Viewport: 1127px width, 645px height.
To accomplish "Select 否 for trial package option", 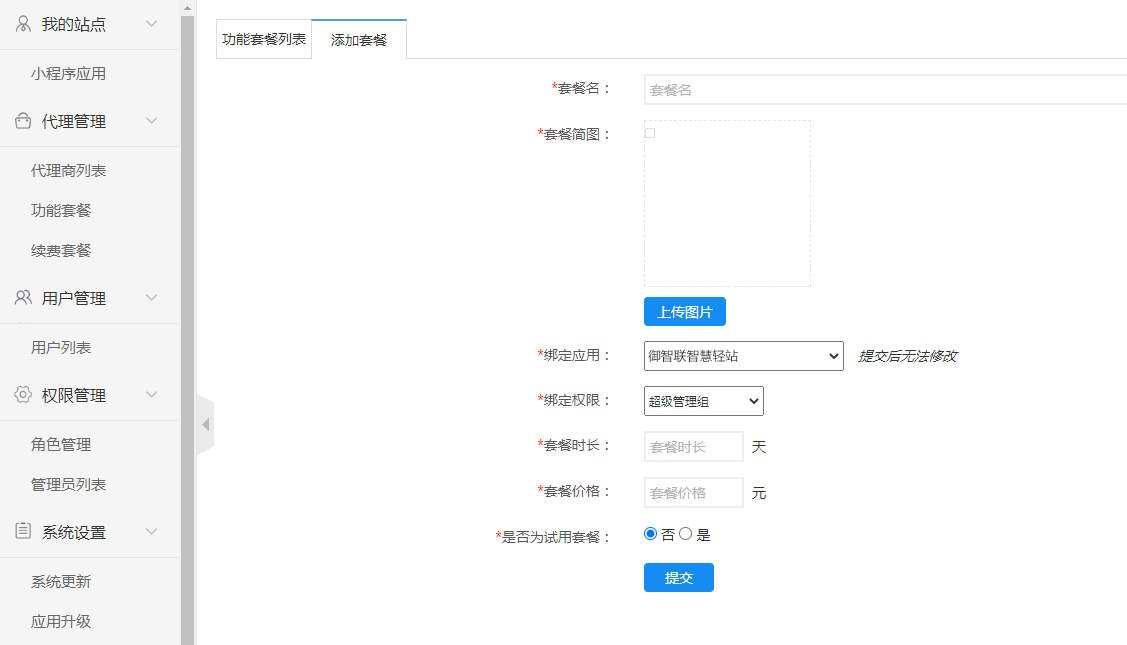I will [x=651, y=534].
